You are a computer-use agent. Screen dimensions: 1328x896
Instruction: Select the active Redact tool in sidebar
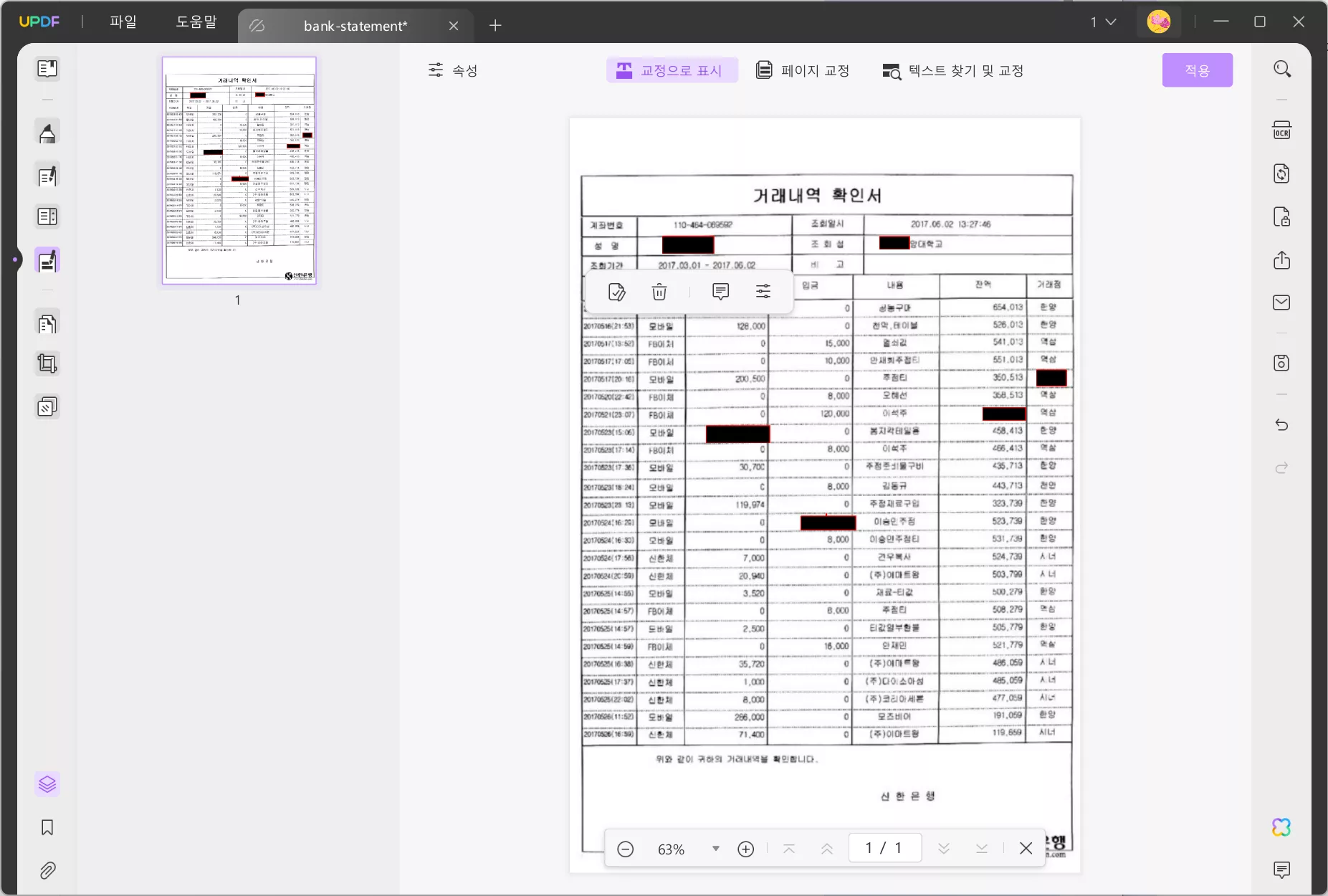pos(47,261)
